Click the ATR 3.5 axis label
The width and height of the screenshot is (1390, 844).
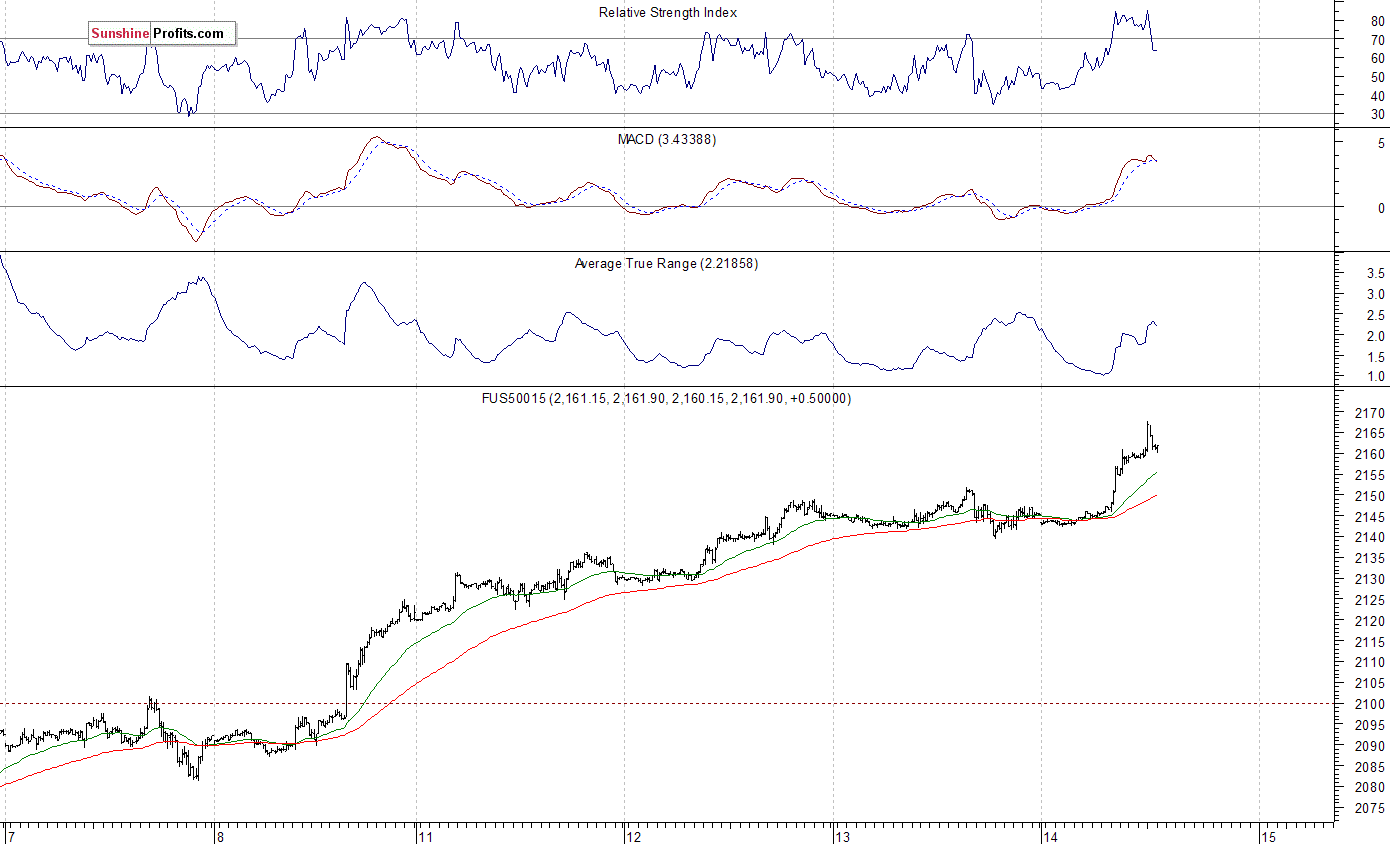pos(1375,273)
